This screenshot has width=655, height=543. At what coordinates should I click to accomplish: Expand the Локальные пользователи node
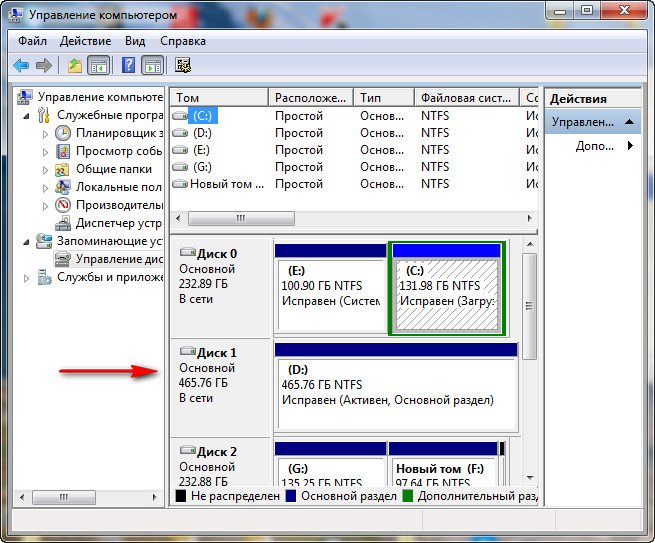pyautogui.click(x=46, y=188)
